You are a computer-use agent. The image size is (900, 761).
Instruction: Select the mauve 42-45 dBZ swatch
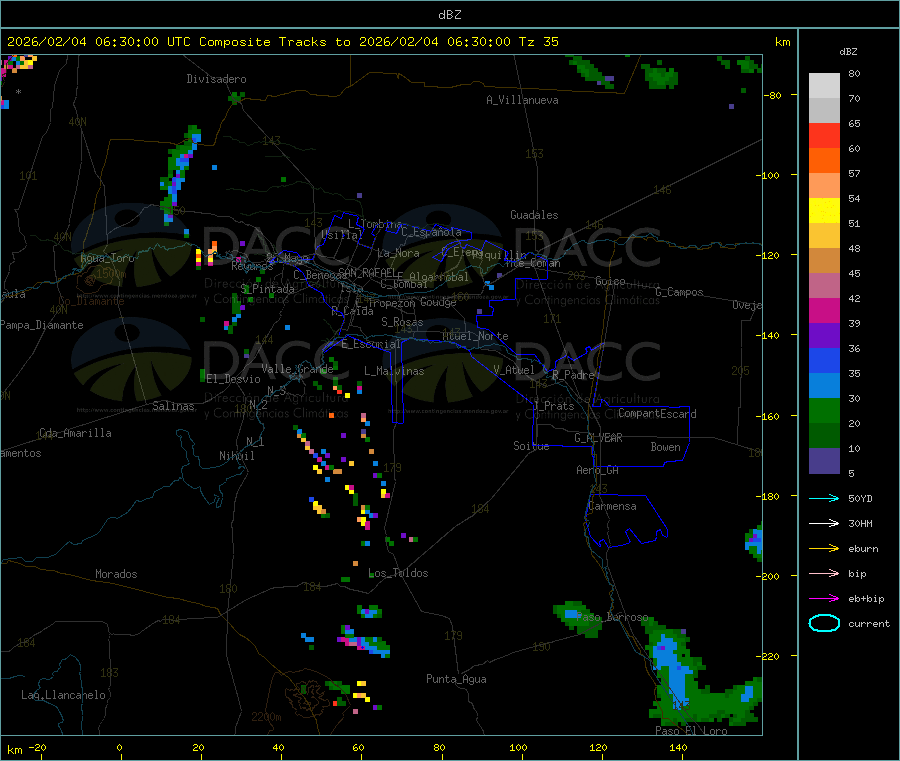click(x=824, y=285)
